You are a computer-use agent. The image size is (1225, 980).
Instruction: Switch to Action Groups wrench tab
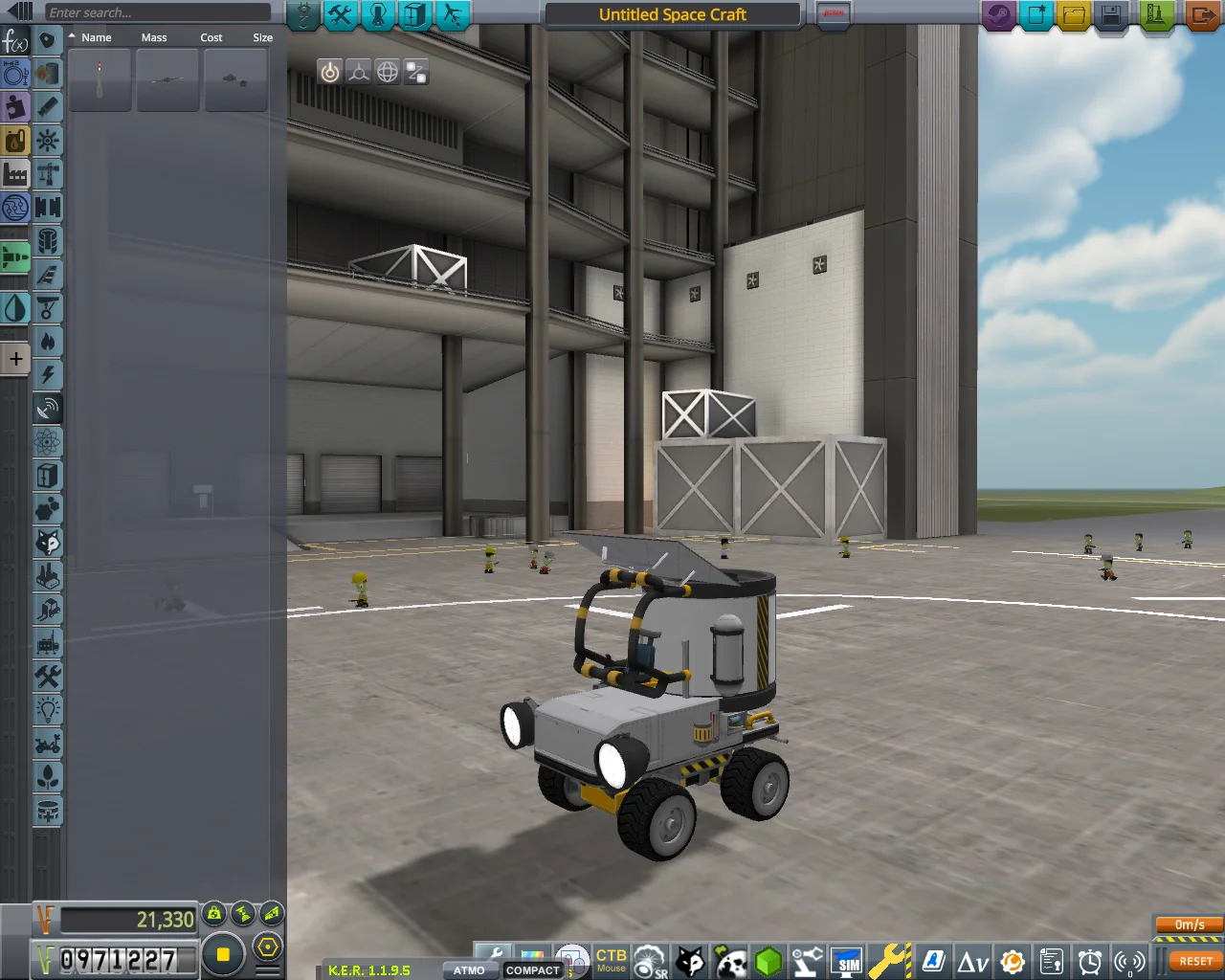coord(341,14)
